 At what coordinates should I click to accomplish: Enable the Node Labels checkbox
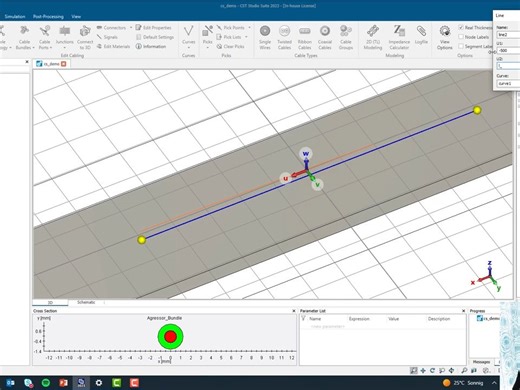461,37
